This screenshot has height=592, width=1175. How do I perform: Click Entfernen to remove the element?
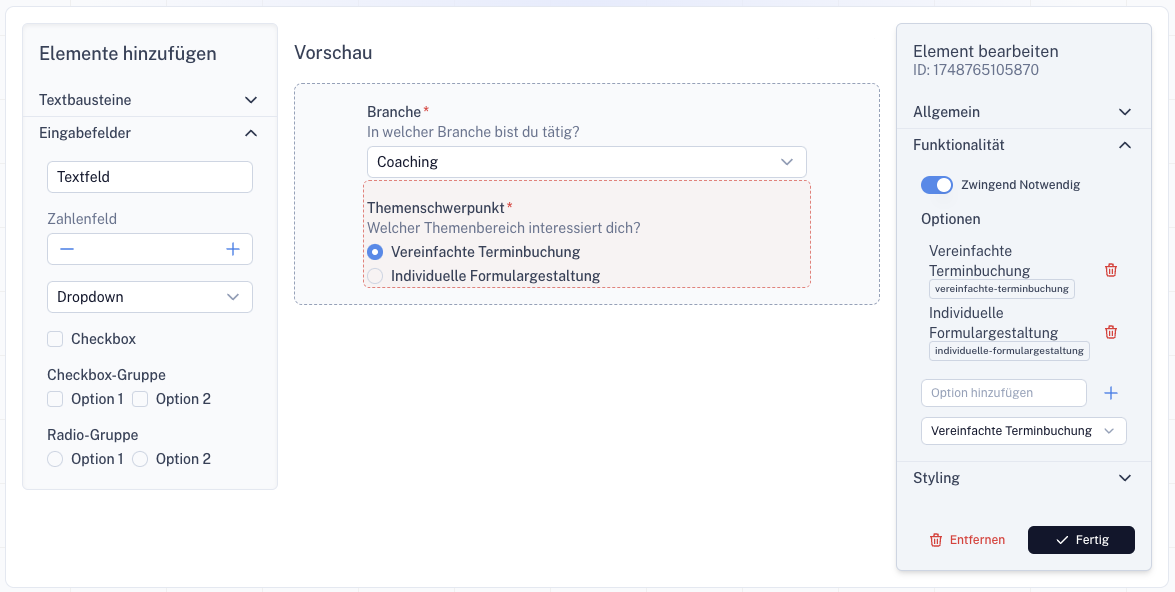[967, 540]
